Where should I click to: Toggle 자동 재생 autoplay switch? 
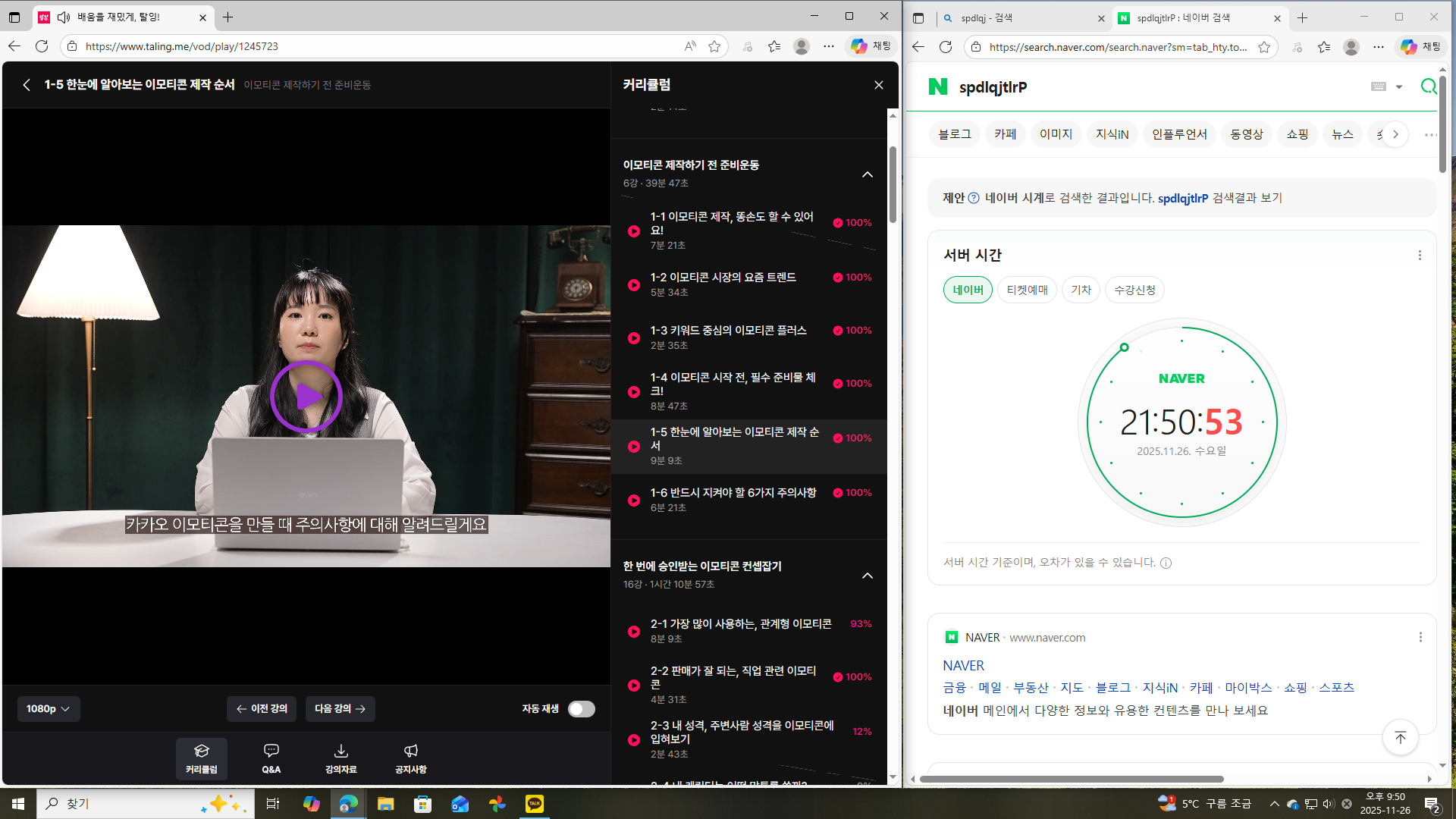(582, 709)
